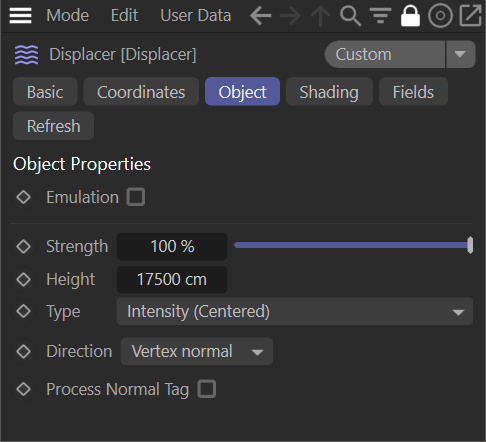Click the filter icon
Viewport: 486px width, 442px height.
click(380, 16)
